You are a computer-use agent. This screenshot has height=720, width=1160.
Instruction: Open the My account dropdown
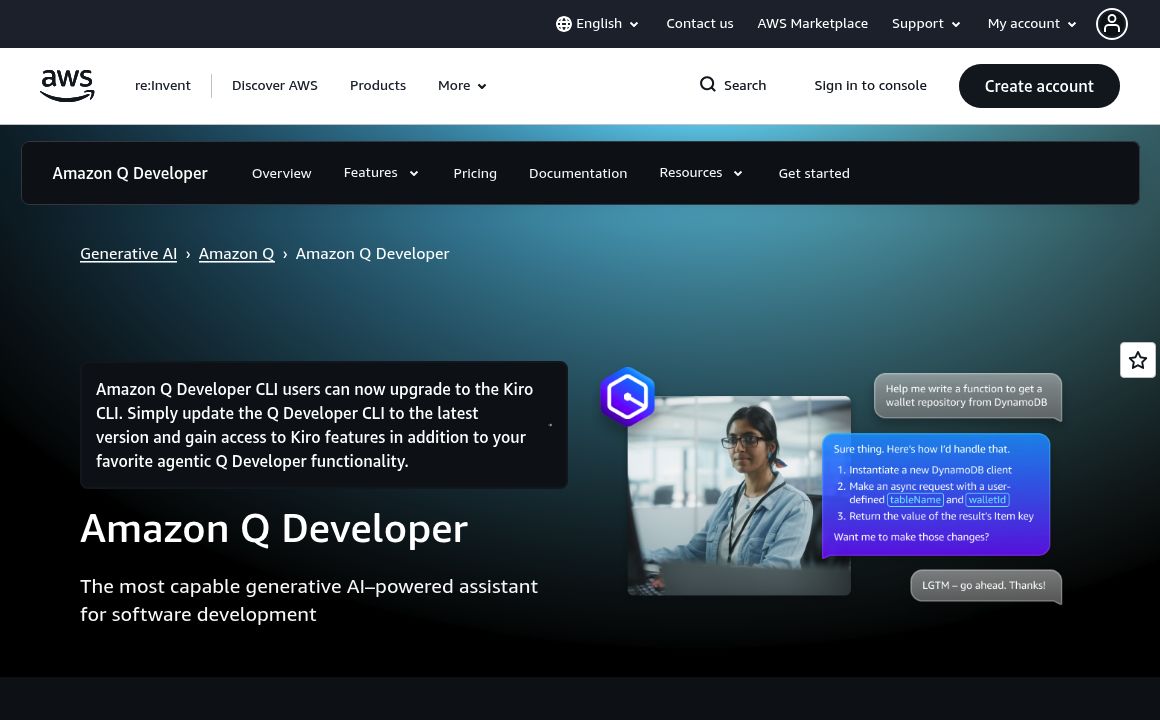pyautogui.click(x=1031, y=23)
